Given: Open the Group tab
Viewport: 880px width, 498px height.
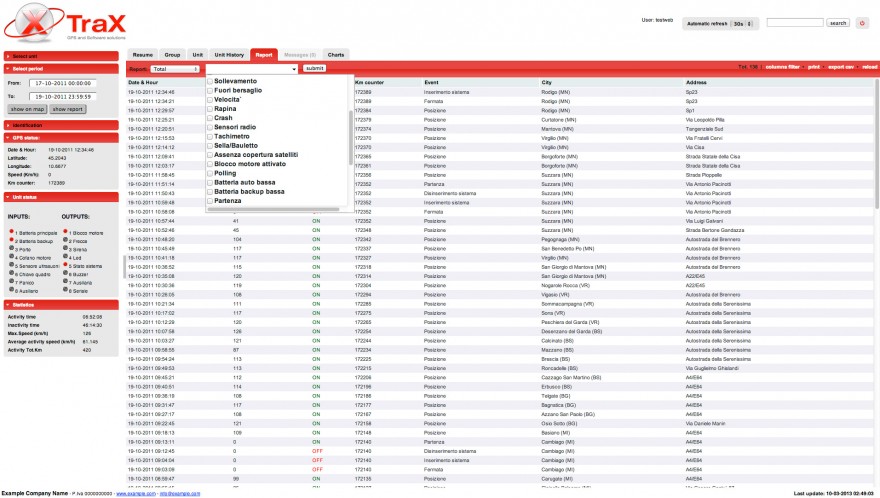Looking at the screenshot, I should pyautogui.click(x=172, y=55).
